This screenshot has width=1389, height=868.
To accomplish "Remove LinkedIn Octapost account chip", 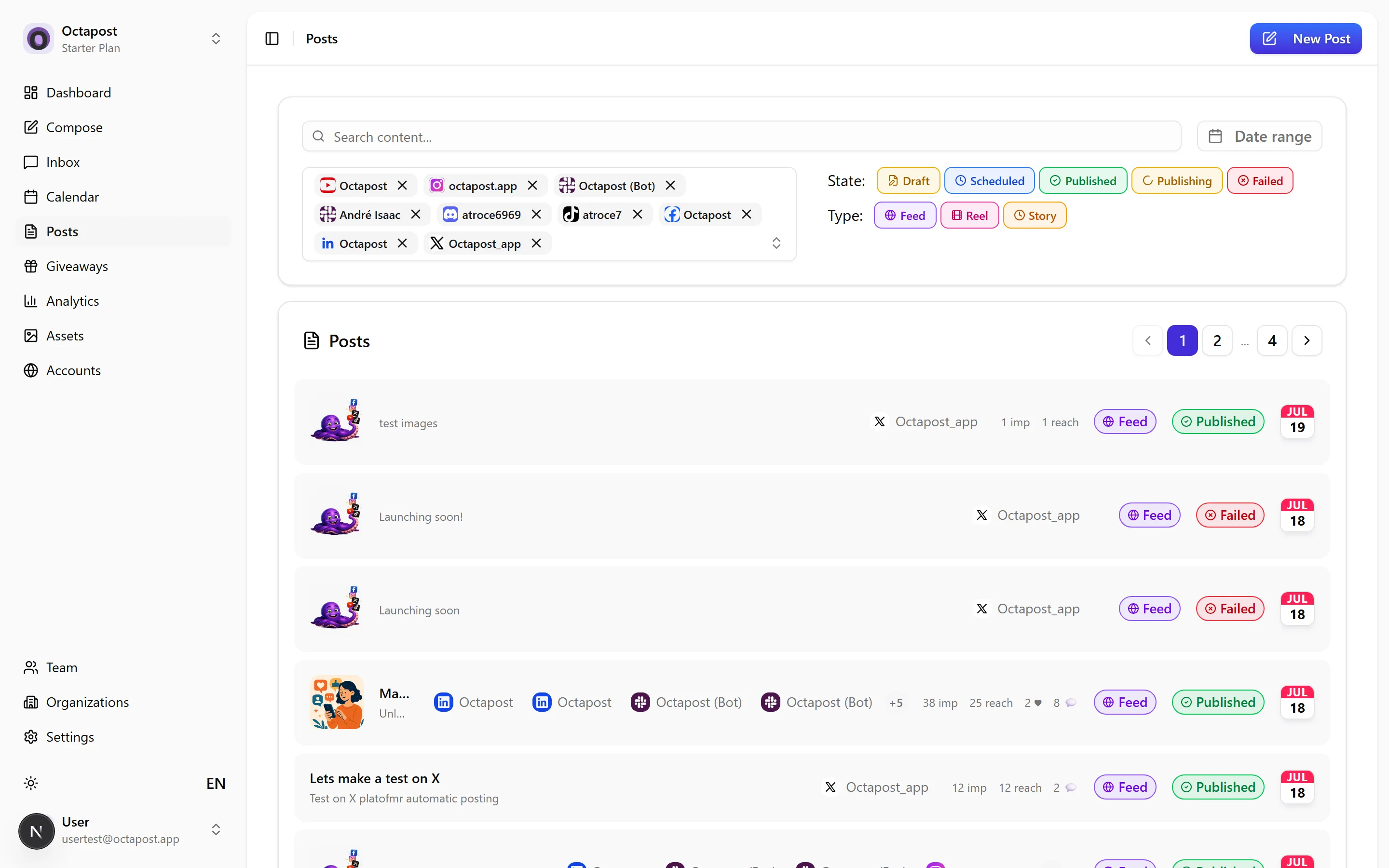I will pyautogui.click(x=402, y=244).
